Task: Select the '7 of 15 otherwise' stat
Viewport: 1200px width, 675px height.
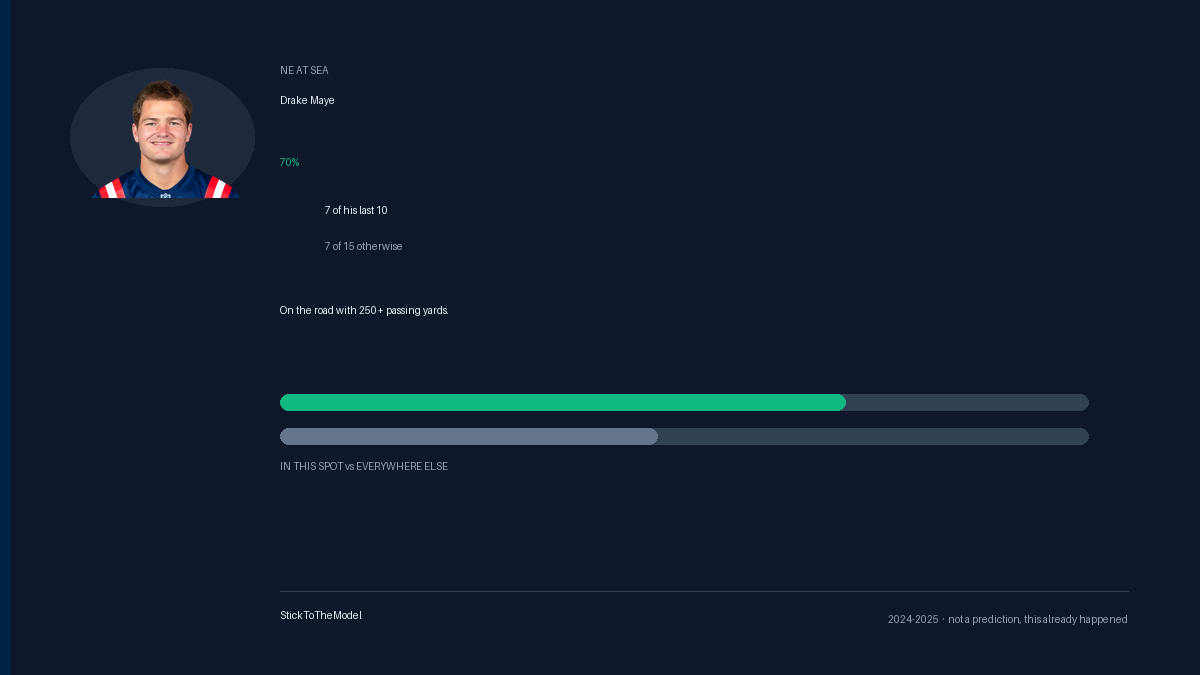Action: tap(363, 246)
